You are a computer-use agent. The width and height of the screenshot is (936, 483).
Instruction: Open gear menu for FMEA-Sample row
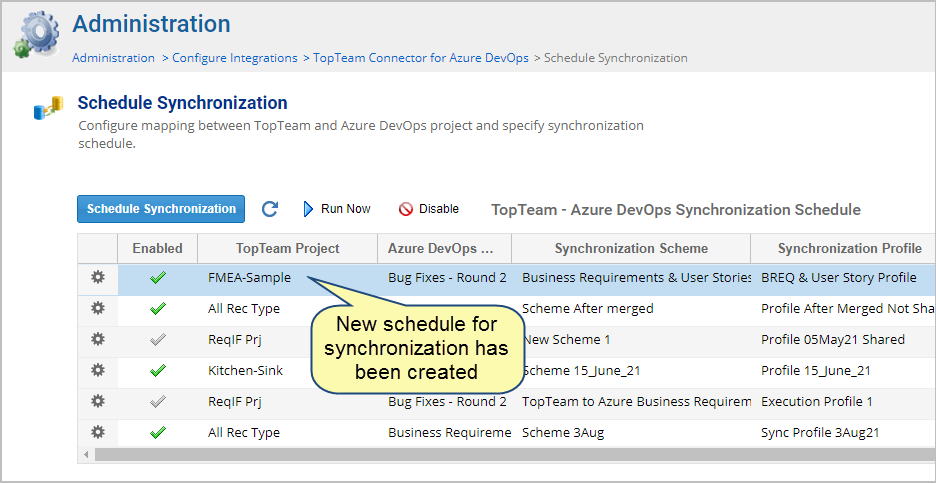tap(97, 278)
